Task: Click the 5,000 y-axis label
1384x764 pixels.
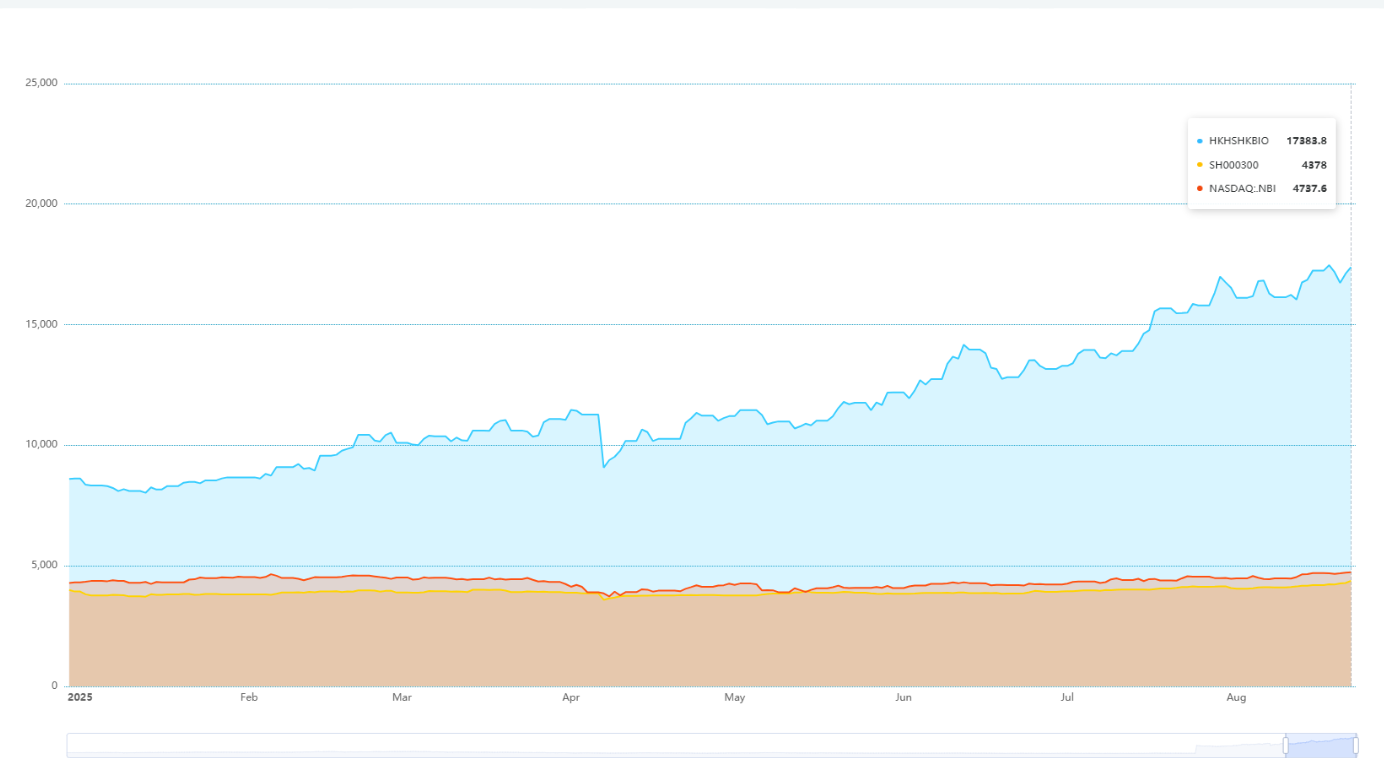Action: (x=44, y=565)
